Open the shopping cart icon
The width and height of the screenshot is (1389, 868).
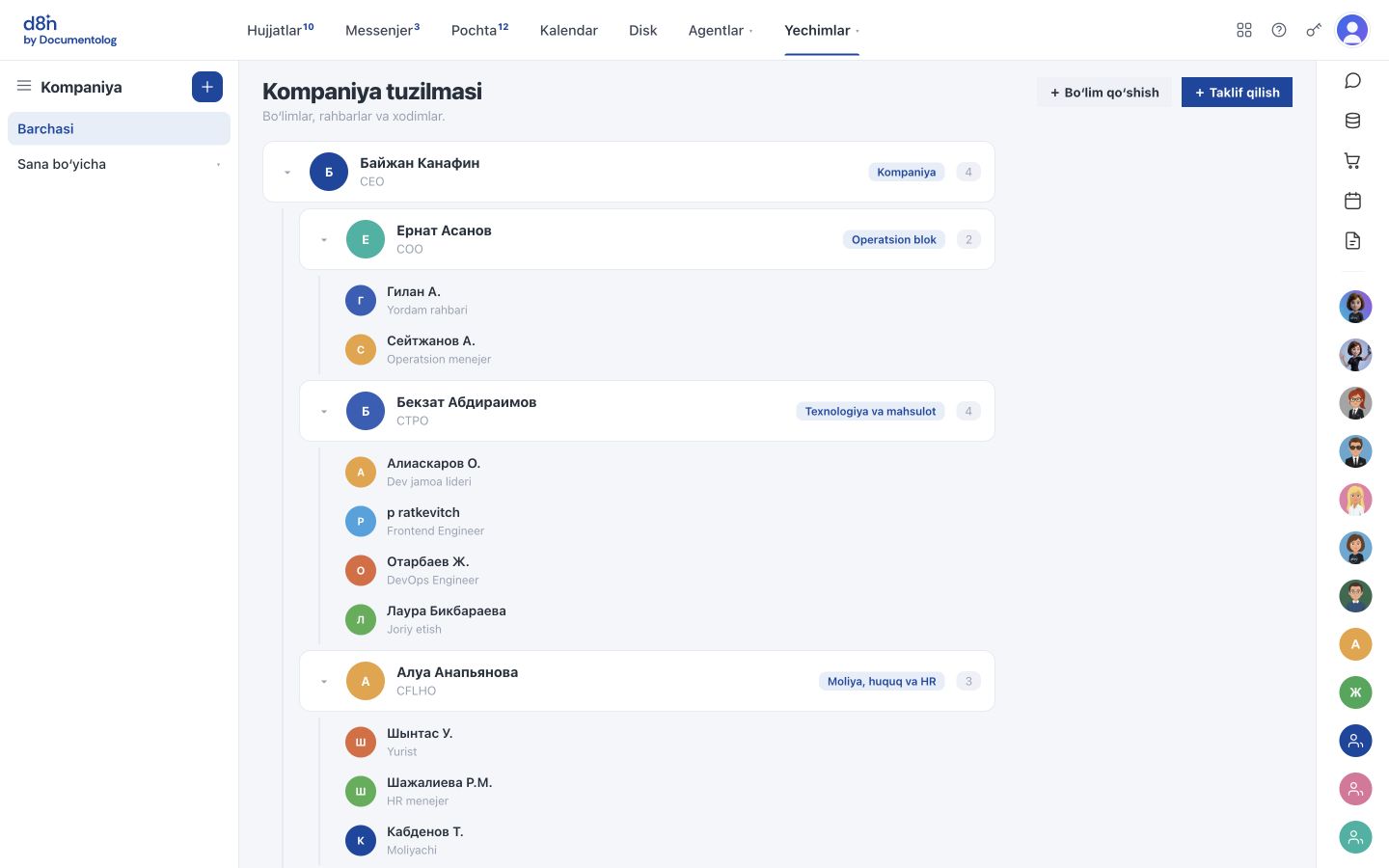(1352, 161)
